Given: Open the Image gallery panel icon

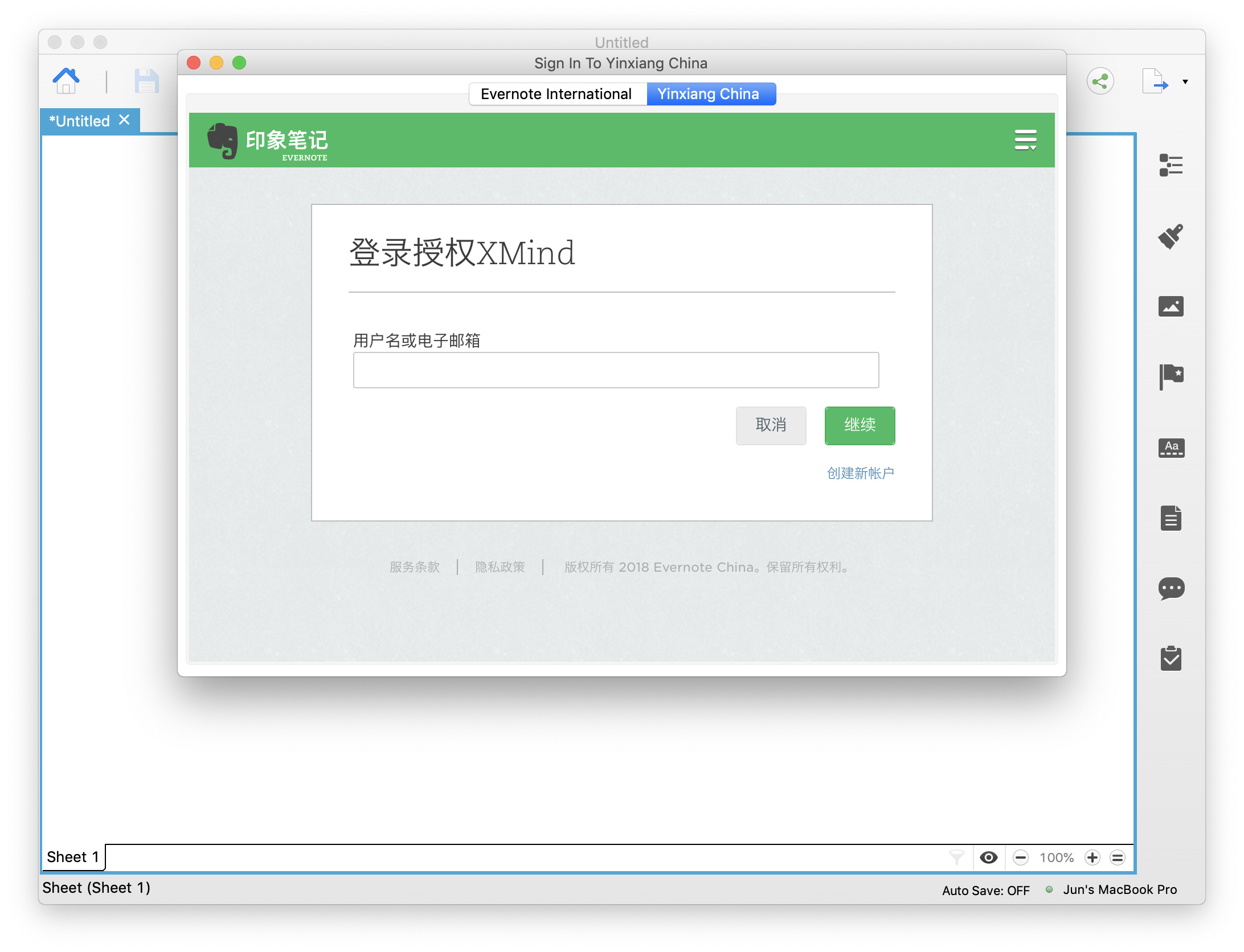Looking at the screenshot, I should click(x=1171, y=306).
